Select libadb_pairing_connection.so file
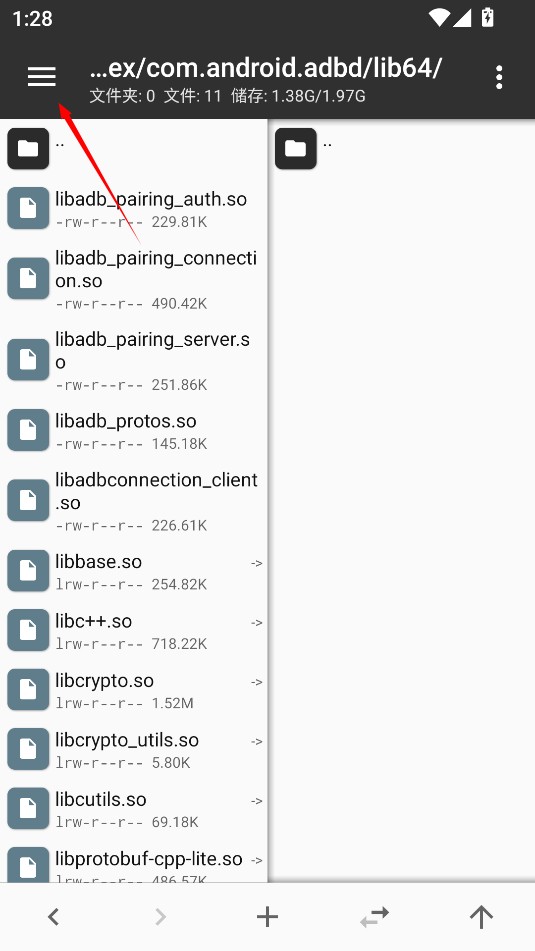This screenshot has height=951, width=535. point(133,278)
